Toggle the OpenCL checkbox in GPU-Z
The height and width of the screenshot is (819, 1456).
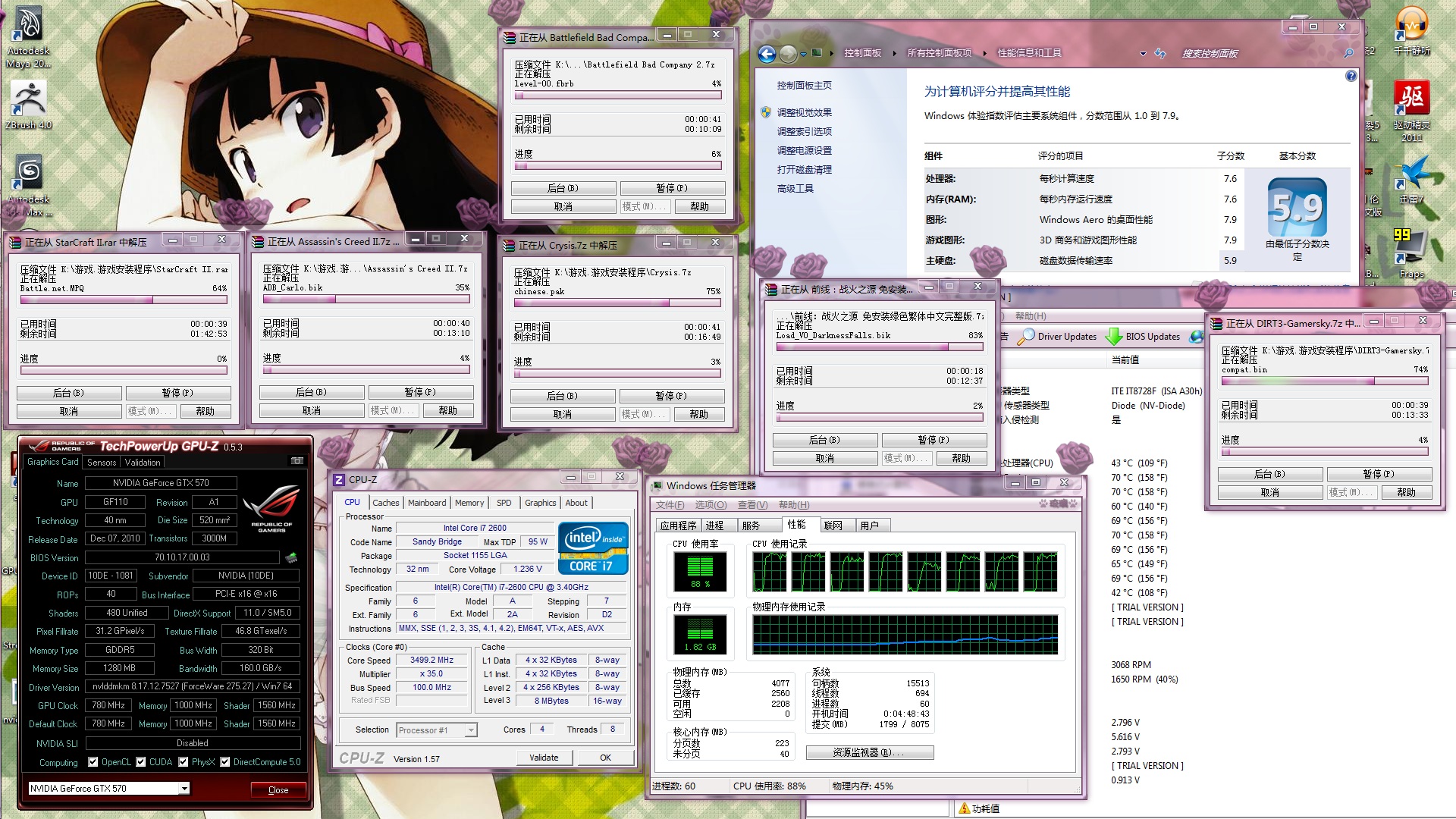[x=93, y=762]
